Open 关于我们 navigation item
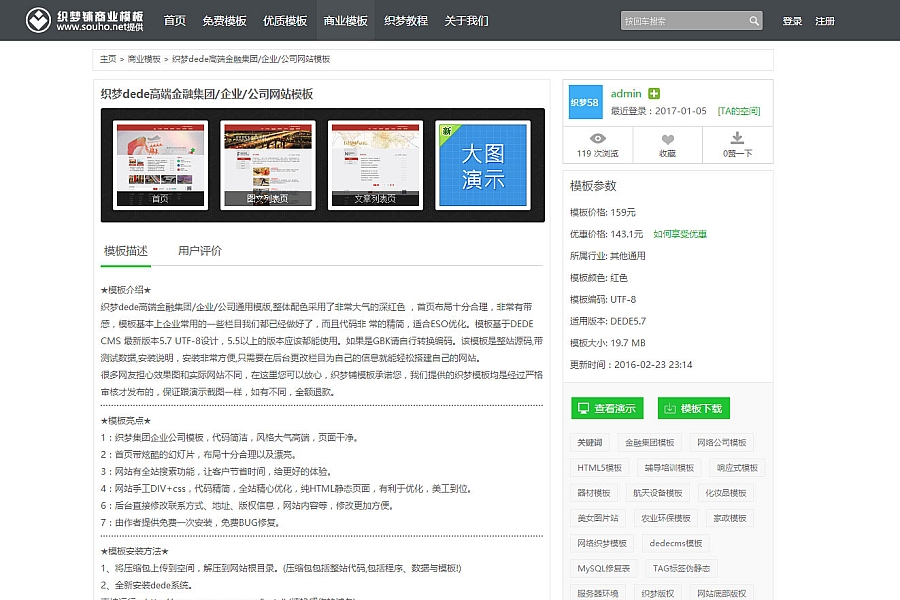This screenshot has height=600, width=900. point(467,21)
